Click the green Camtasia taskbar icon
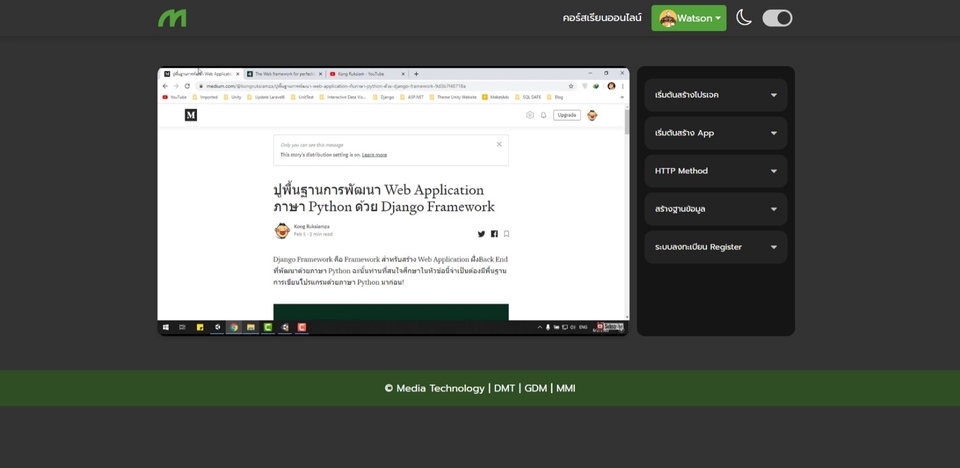Screen dimensions: 960x468 click(x=268, y=328)
